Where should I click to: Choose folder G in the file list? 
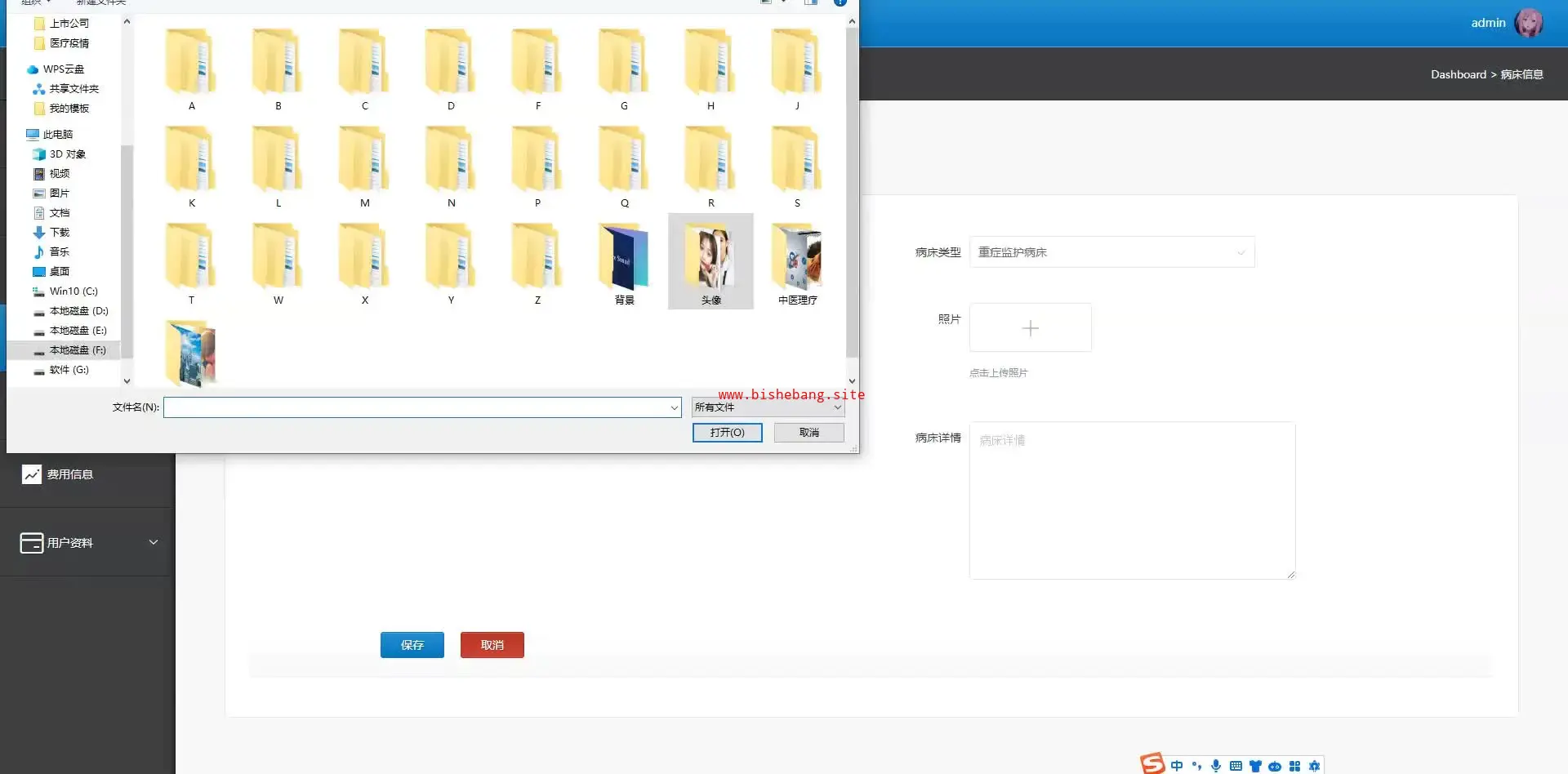pyautogui.click(x=624, y=69)
